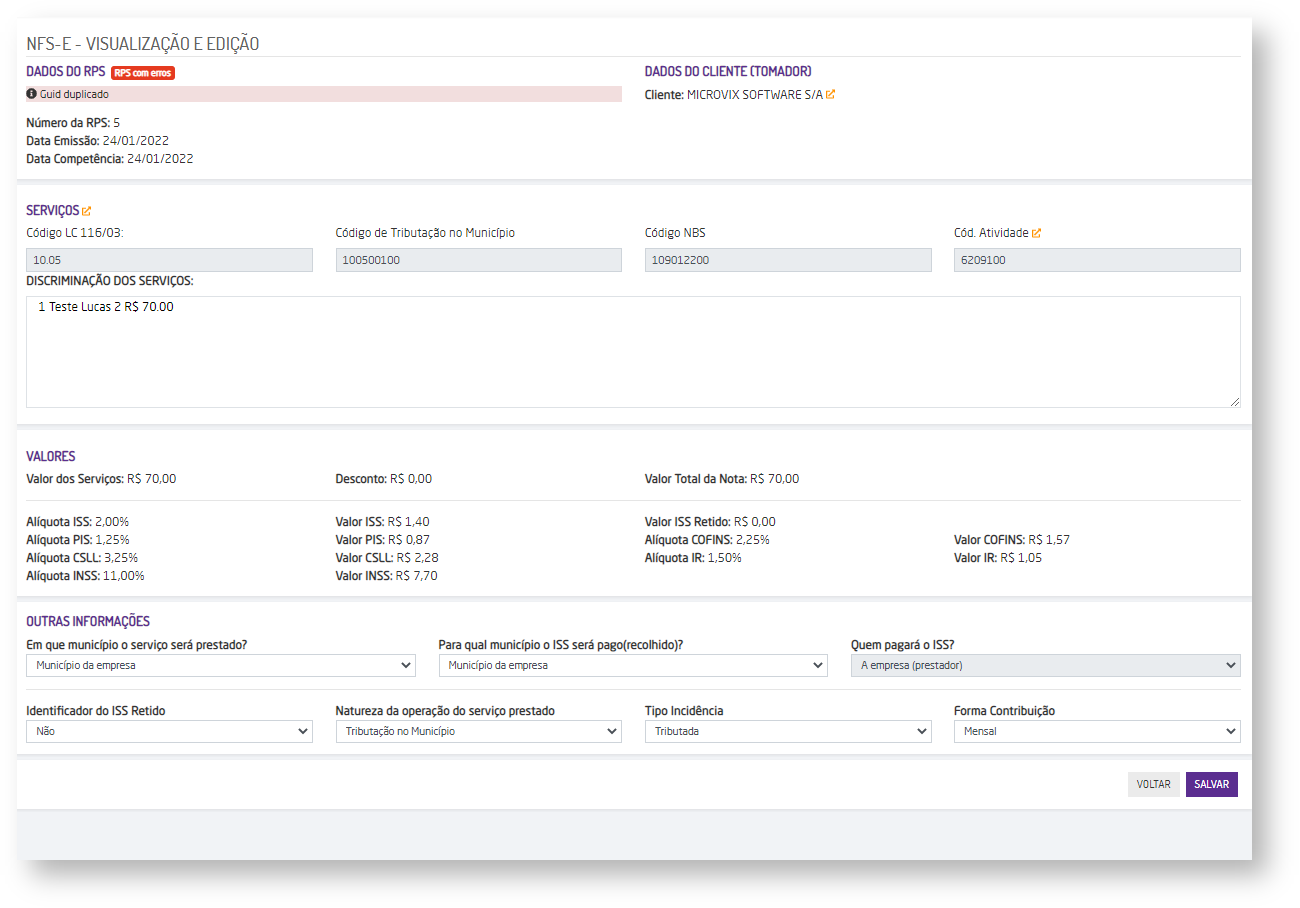The height and width of the screenshot is (908, 1300).
Task: Grab the text area resize handle
Action: click(1234, 401)
